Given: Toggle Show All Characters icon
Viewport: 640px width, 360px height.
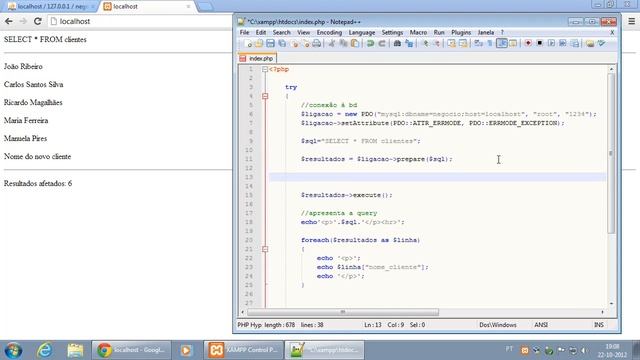Looking at the screenshot, I should click(x=490, y=43).
